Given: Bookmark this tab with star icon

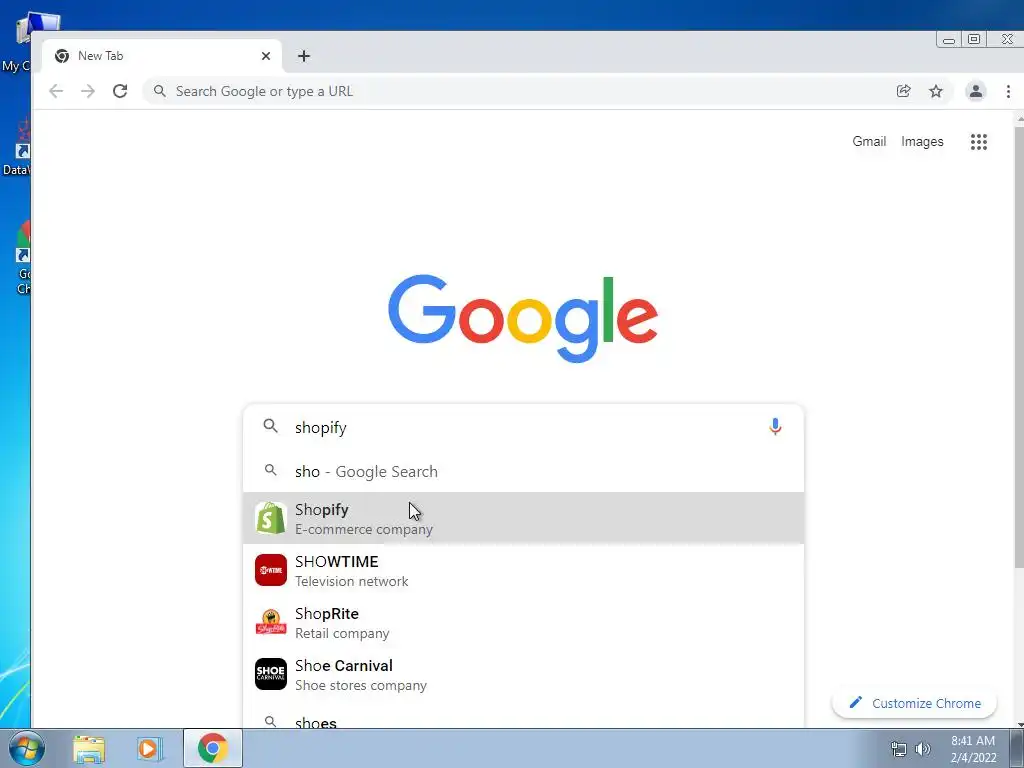Looking at the screenshot, I should (x=936, y=91).
